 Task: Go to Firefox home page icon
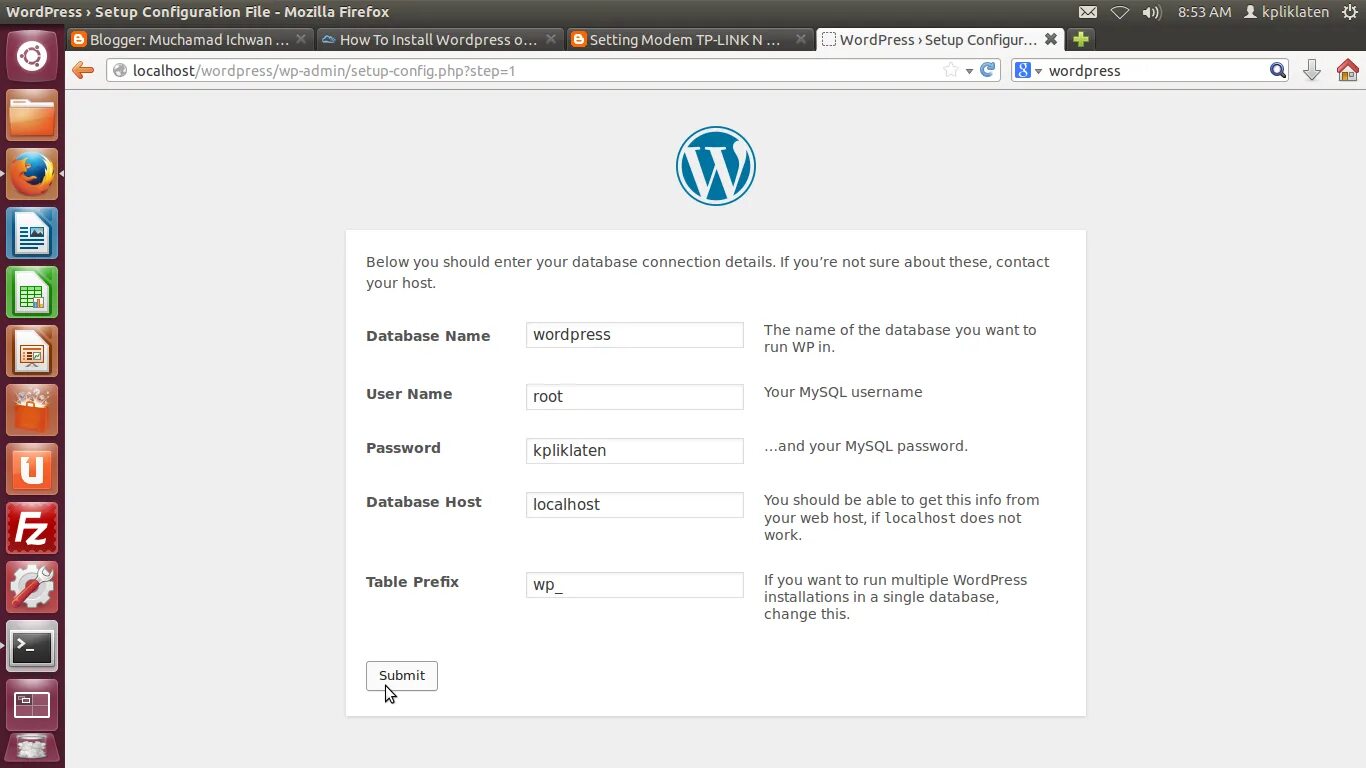pos(1347,70)
